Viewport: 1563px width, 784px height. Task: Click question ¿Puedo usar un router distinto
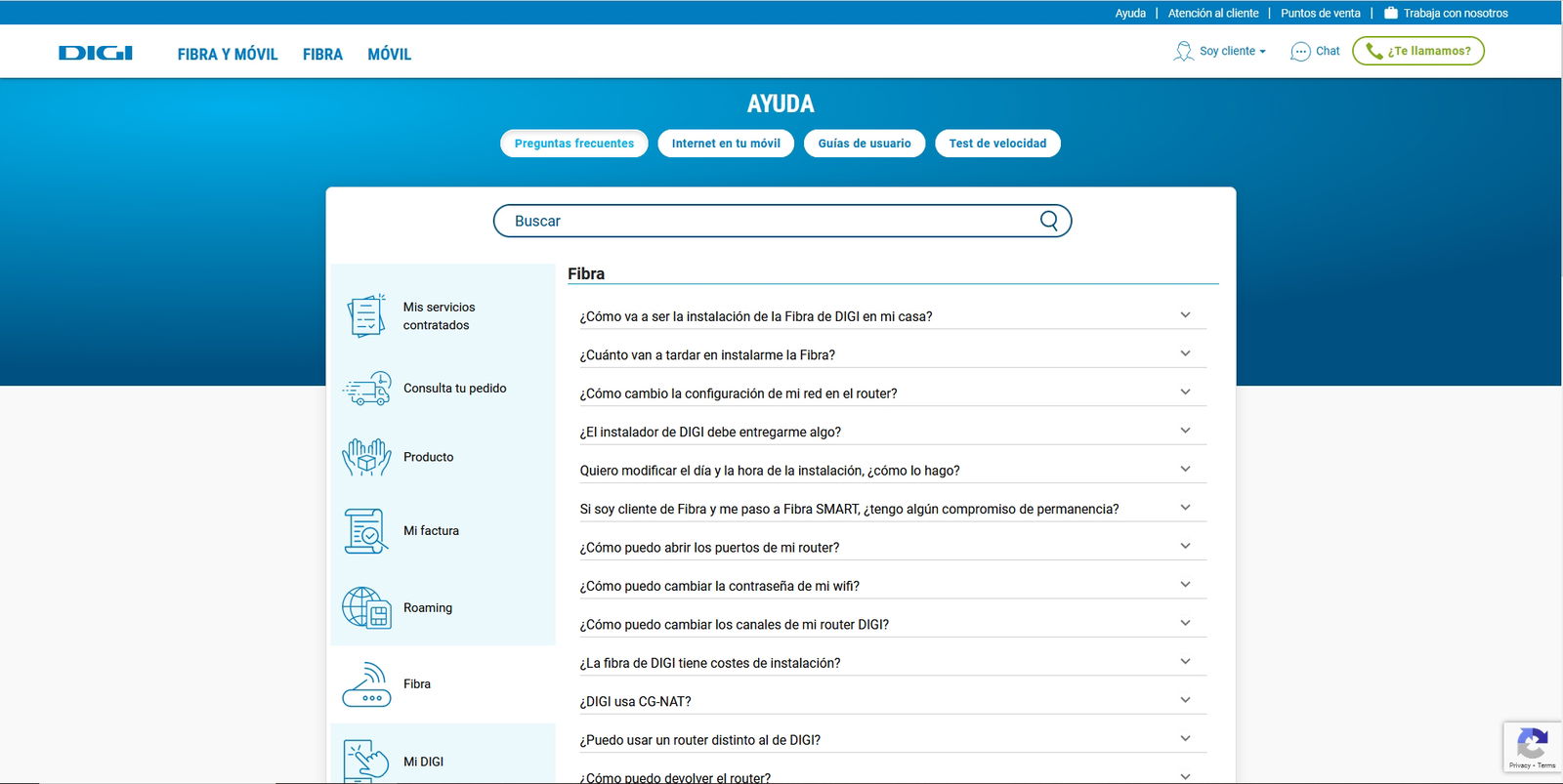pos(700,740)
